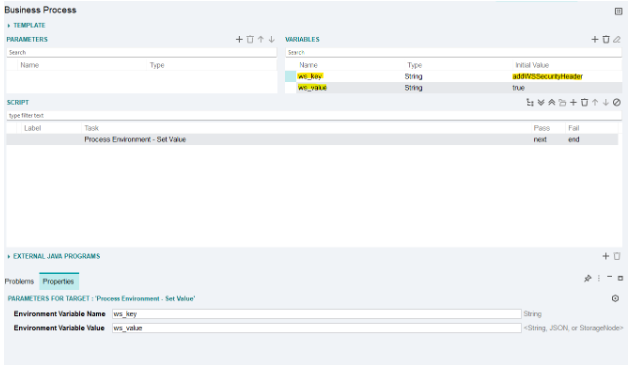
Task: Move script task down with the arrow
Action: [606, 102]
